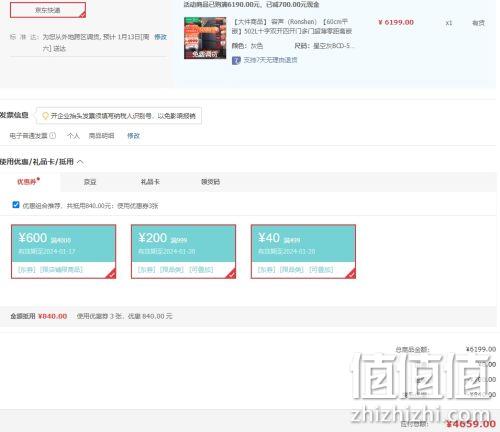Select the 优惠券 tab
Screen dimensions: 500x432
tap(28, 182)
